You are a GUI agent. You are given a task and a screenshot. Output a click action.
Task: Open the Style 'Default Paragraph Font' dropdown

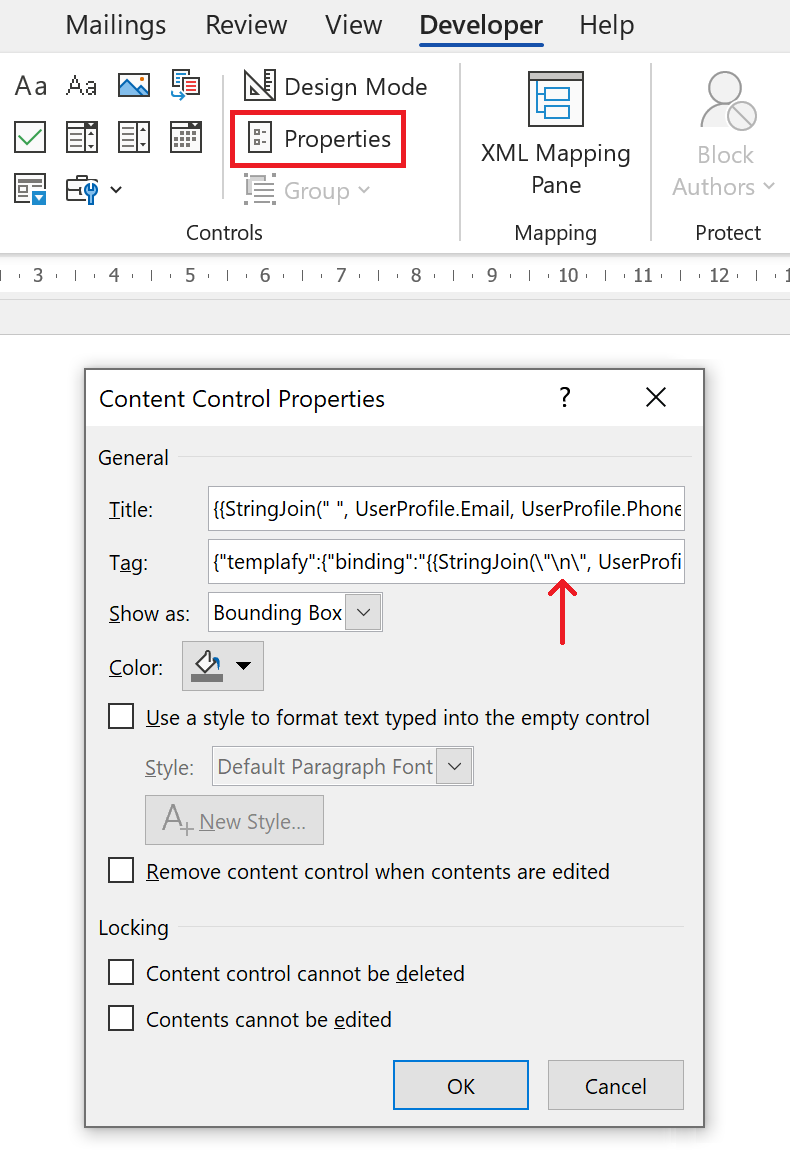pos(455,767)
